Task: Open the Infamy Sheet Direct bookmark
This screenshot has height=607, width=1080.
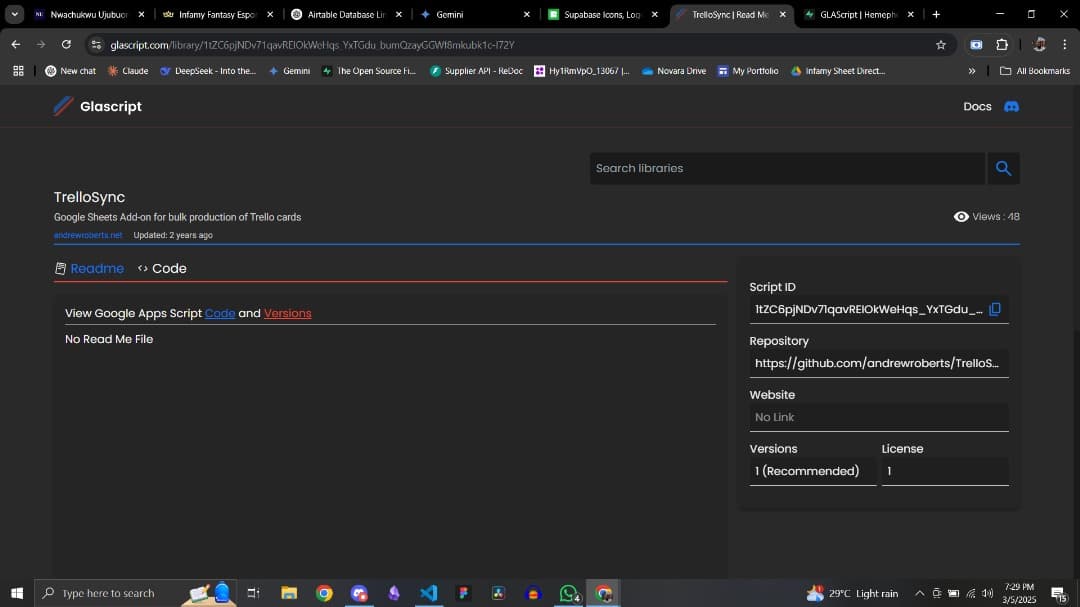Action: 838,71
